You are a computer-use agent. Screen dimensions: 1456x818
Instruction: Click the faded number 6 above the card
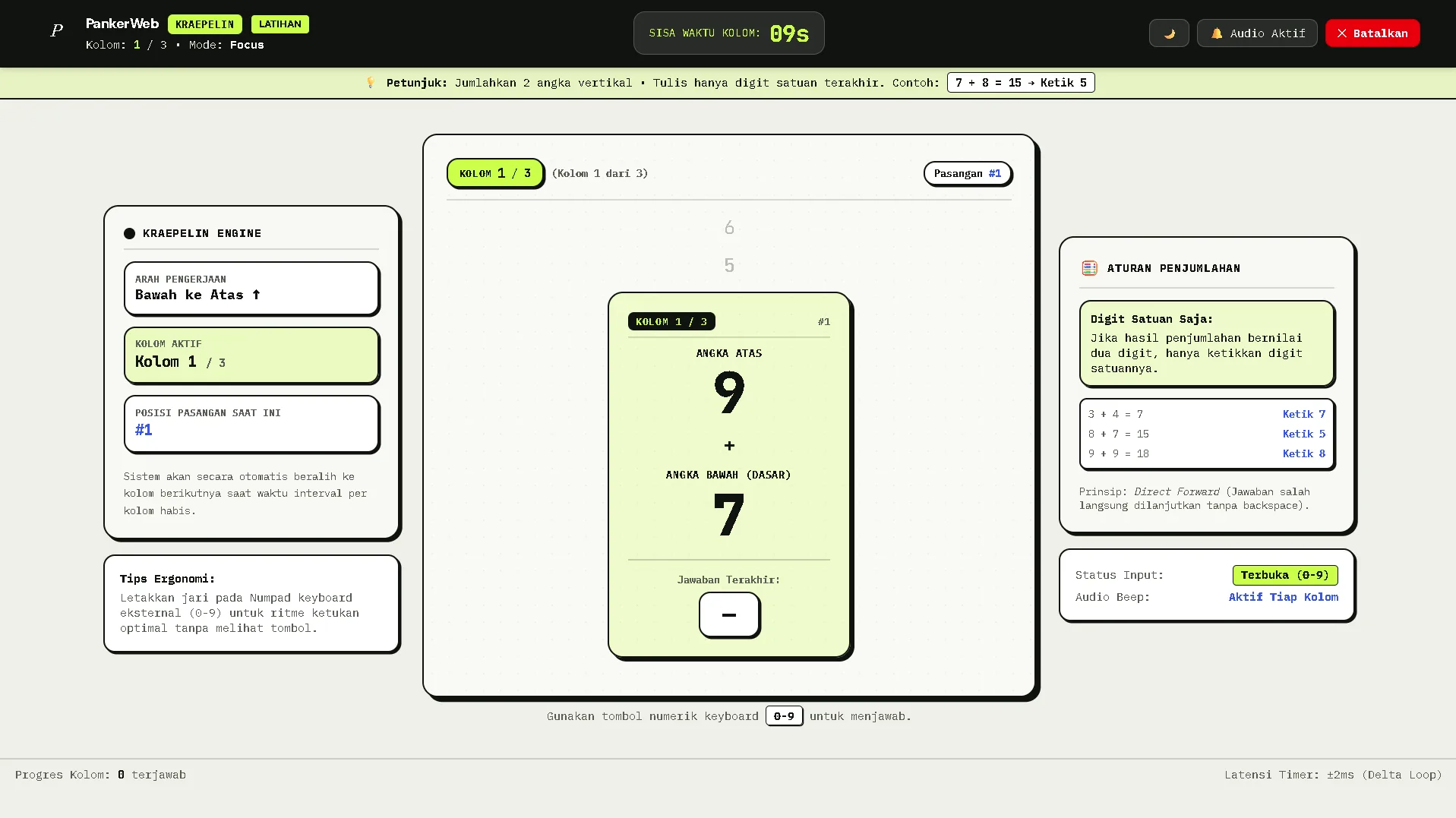(729, 228)
